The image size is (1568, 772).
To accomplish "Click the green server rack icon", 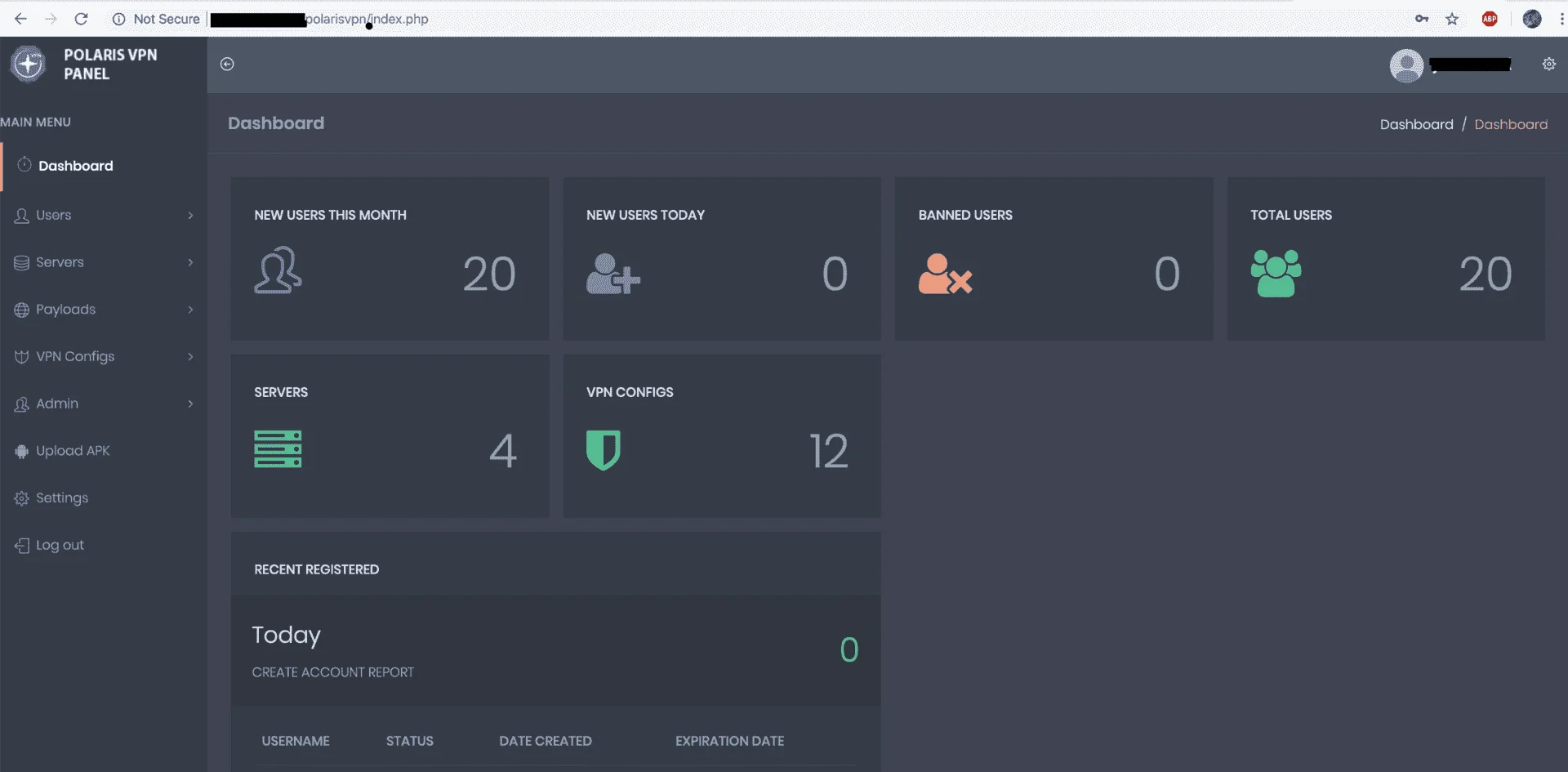I will (x=278, y=449).
